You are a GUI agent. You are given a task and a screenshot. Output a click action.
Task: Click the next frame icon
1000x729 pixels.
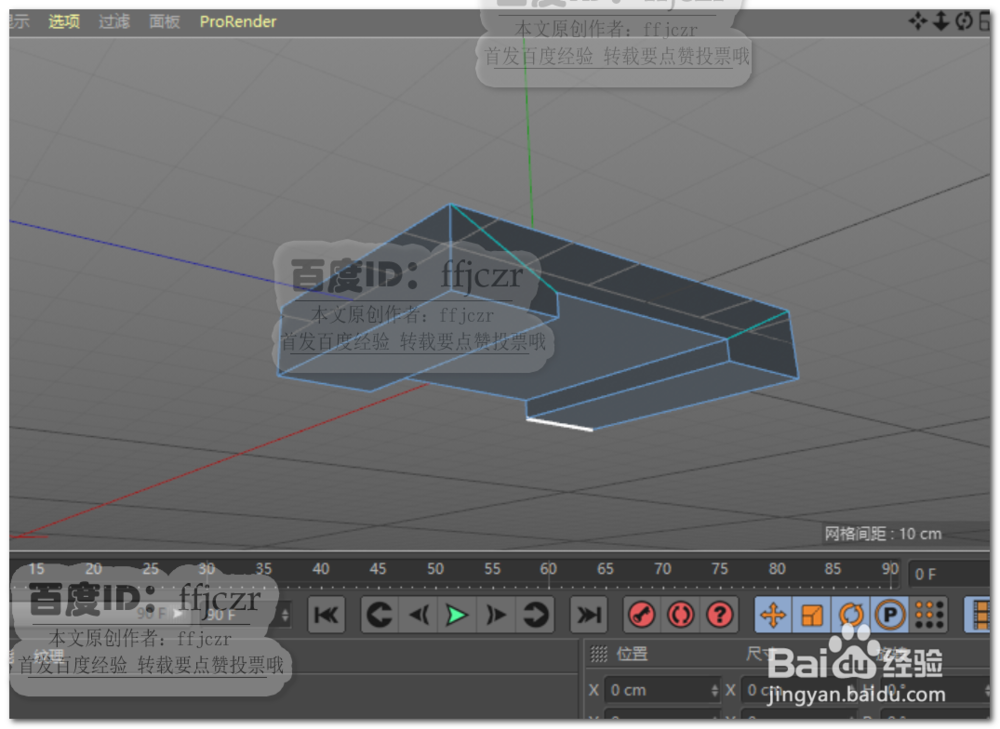(x=495, y=616)
